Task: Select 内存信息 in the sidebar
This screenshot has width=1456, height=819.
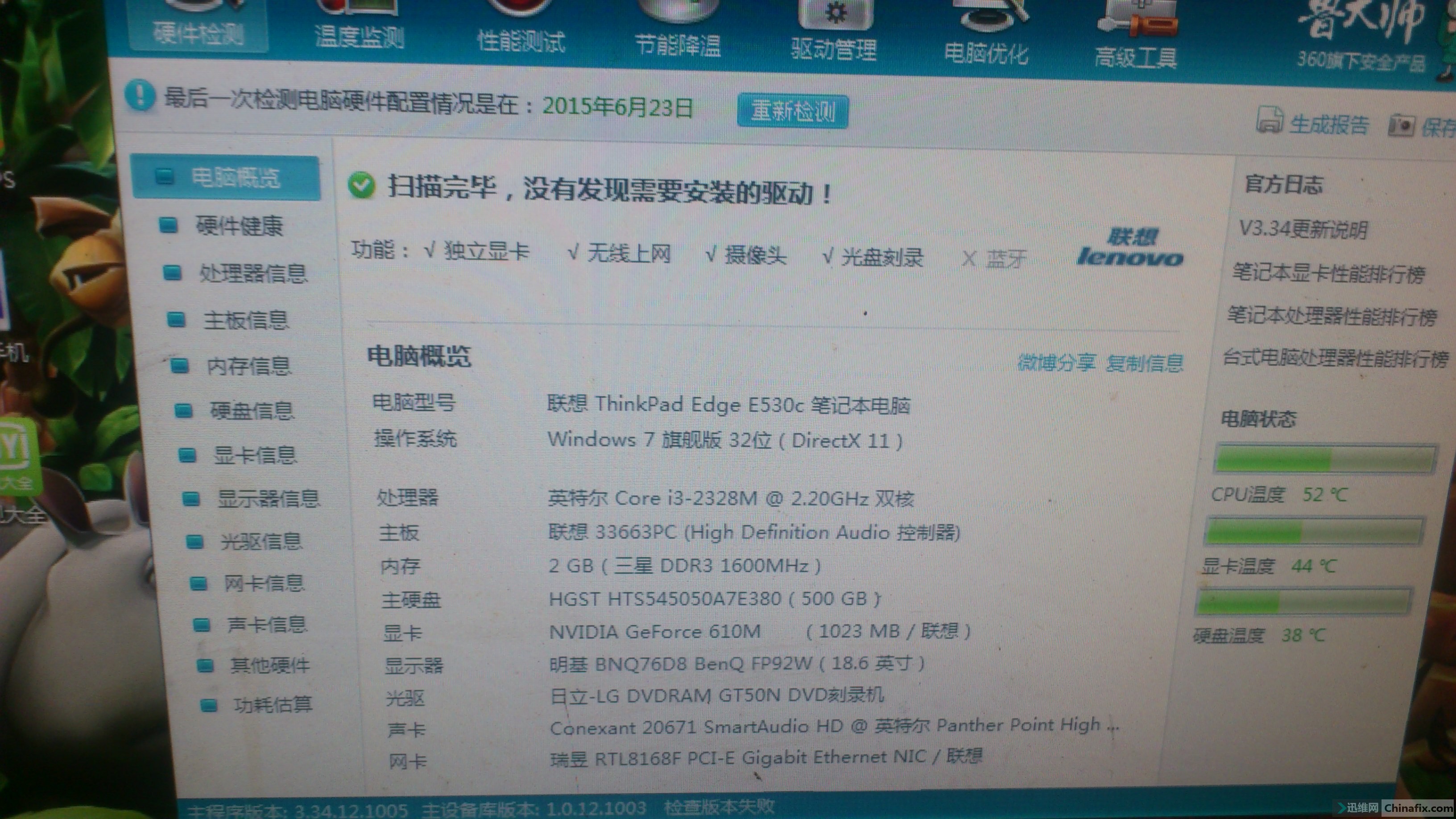Action: coord(249,366)
